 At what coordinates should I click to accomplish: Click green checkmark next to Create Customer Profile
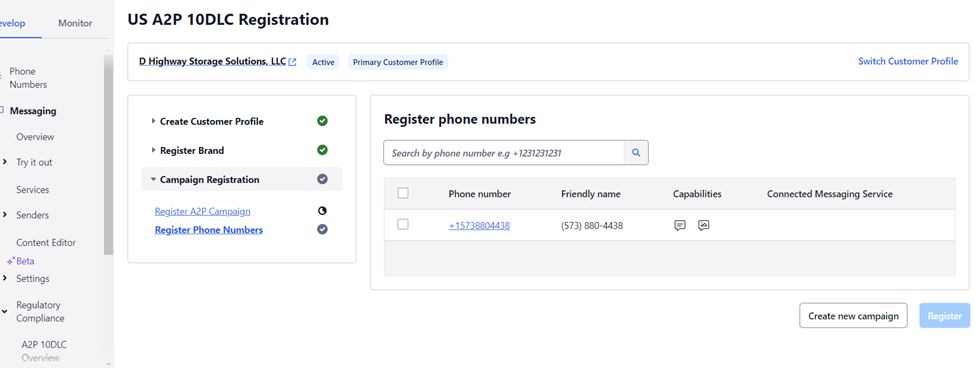pyautogui.click(x=322, y=121)
